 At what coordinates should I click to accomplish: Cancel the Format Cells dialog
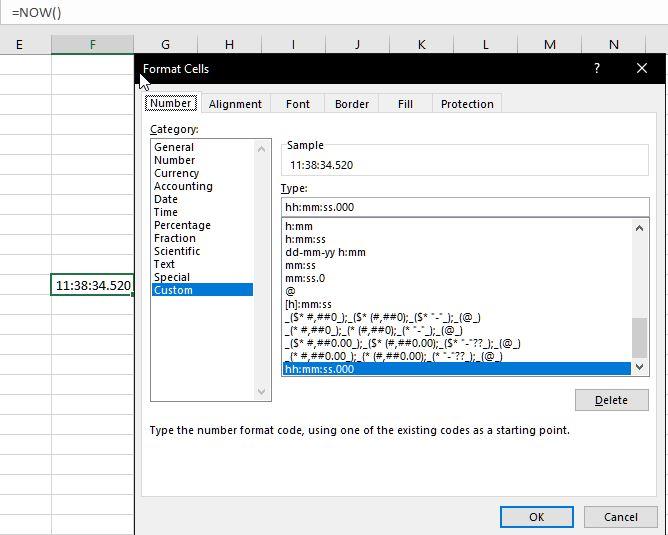[620, 517]
